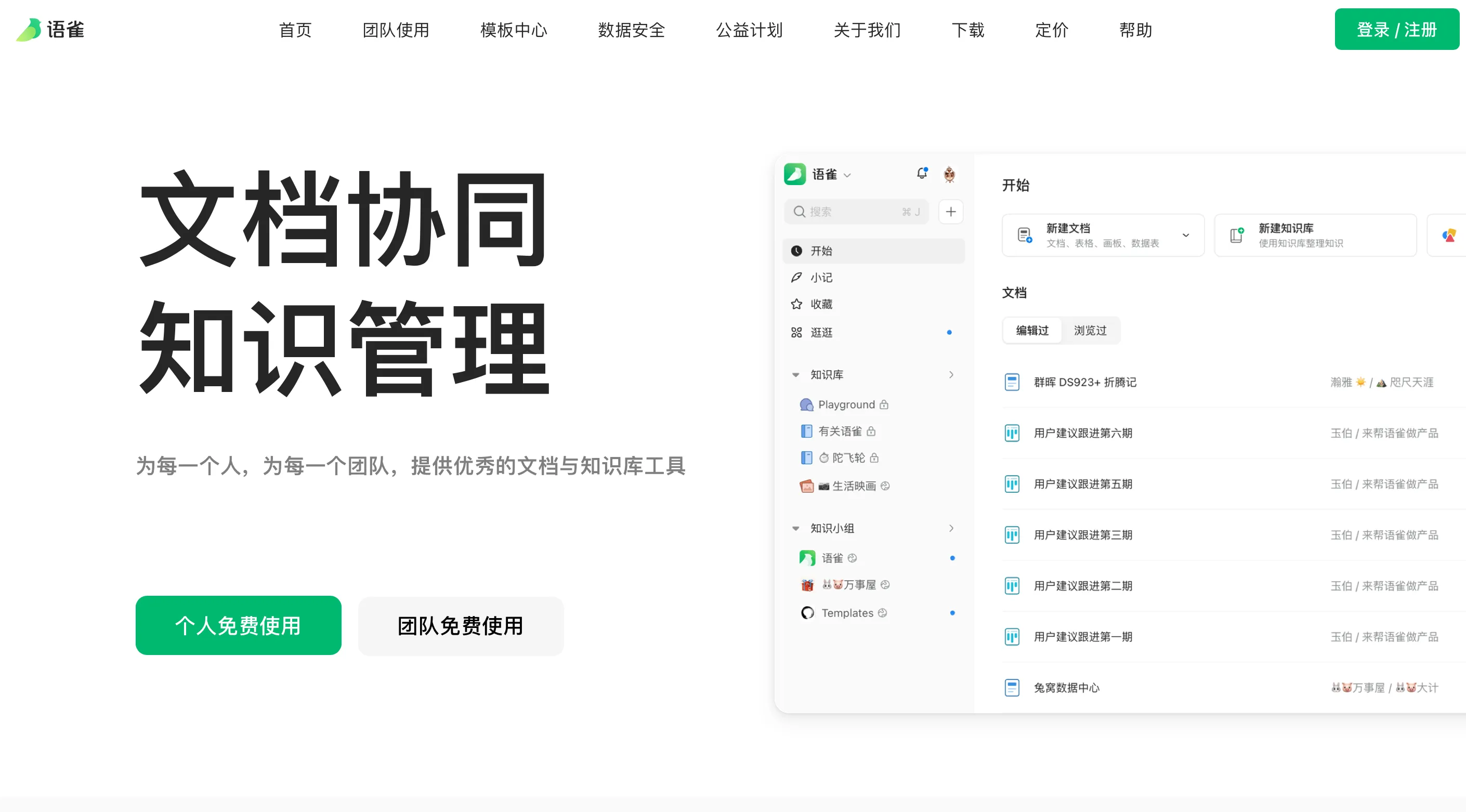Click the feather icon beside 小记

coord(797,278)
